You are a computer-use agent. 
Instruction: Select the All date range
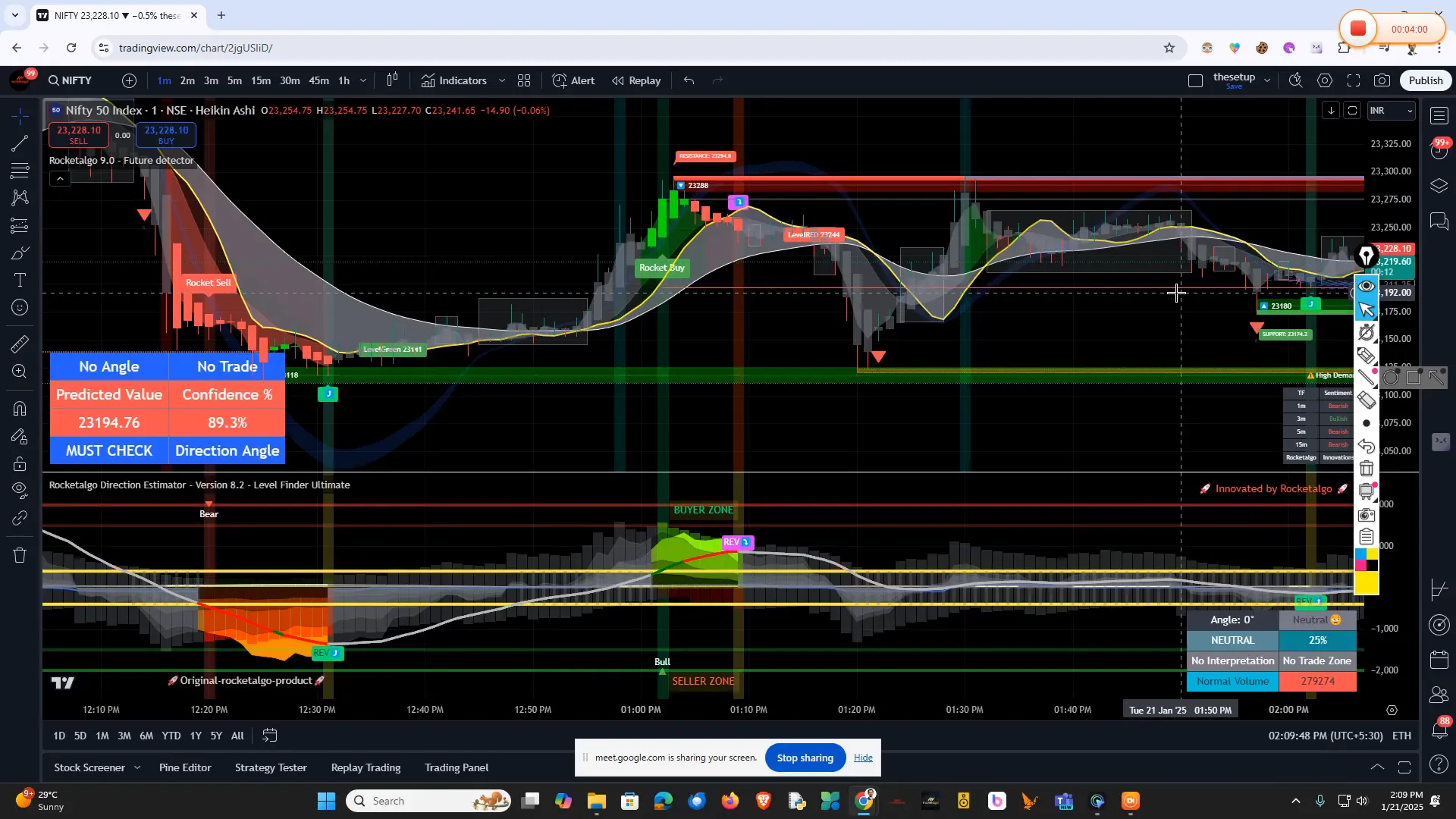[x=237, y=736]
